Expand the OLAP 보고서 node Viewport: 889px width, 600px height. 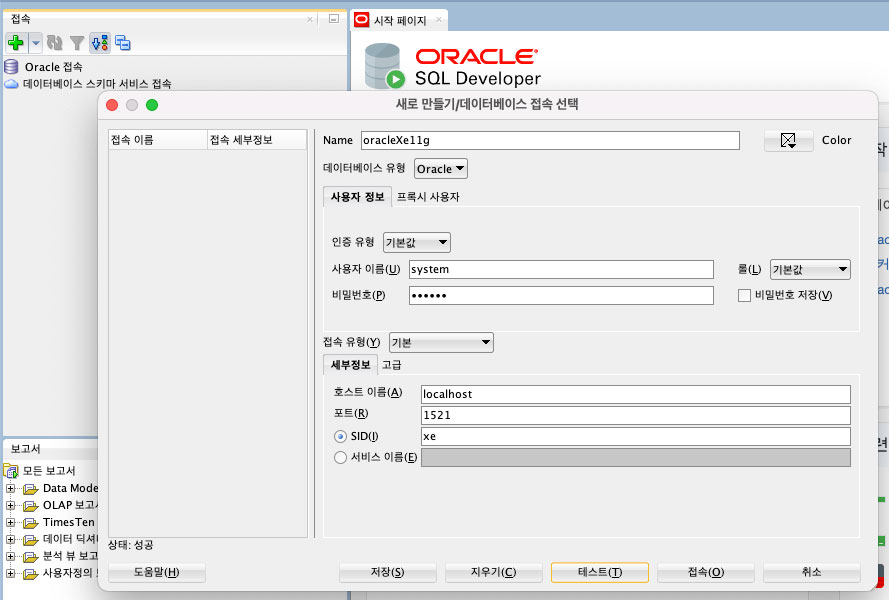pos(10,505)
